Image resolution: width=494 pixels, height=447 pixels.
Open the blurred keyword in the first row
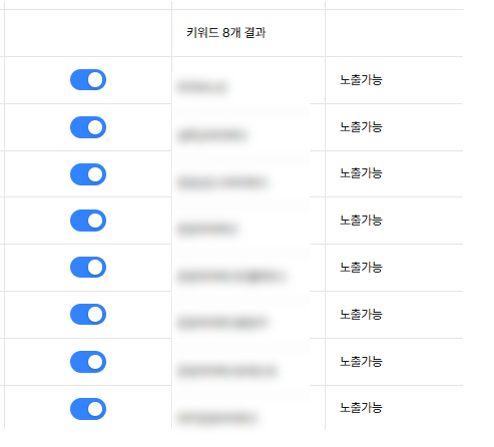pos(203,87)
